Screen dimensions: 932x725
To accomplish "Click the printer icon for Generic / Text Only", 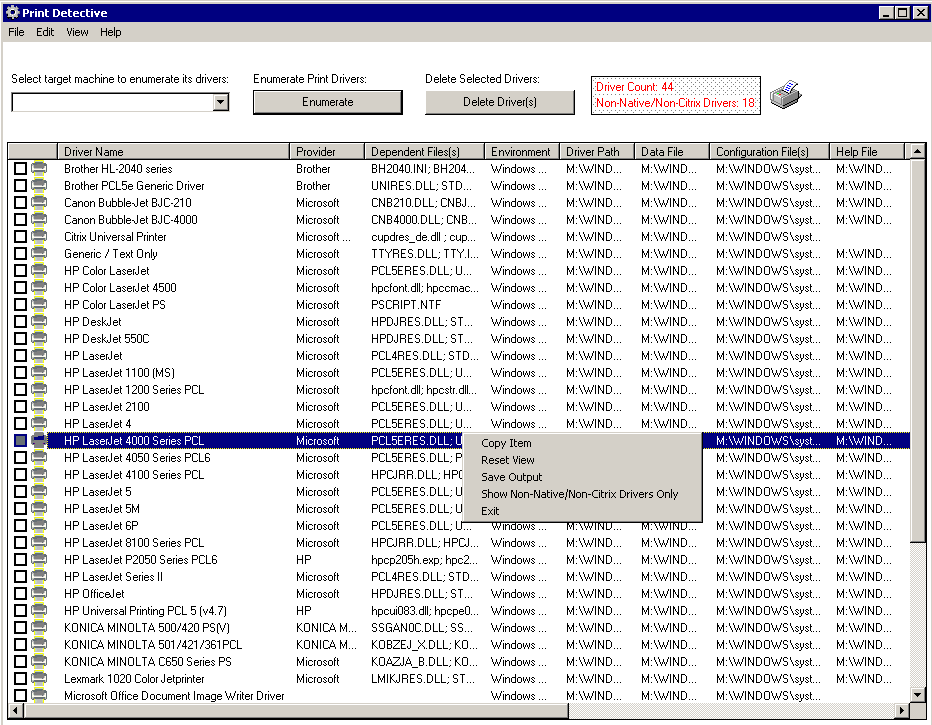I will [39, 254].
